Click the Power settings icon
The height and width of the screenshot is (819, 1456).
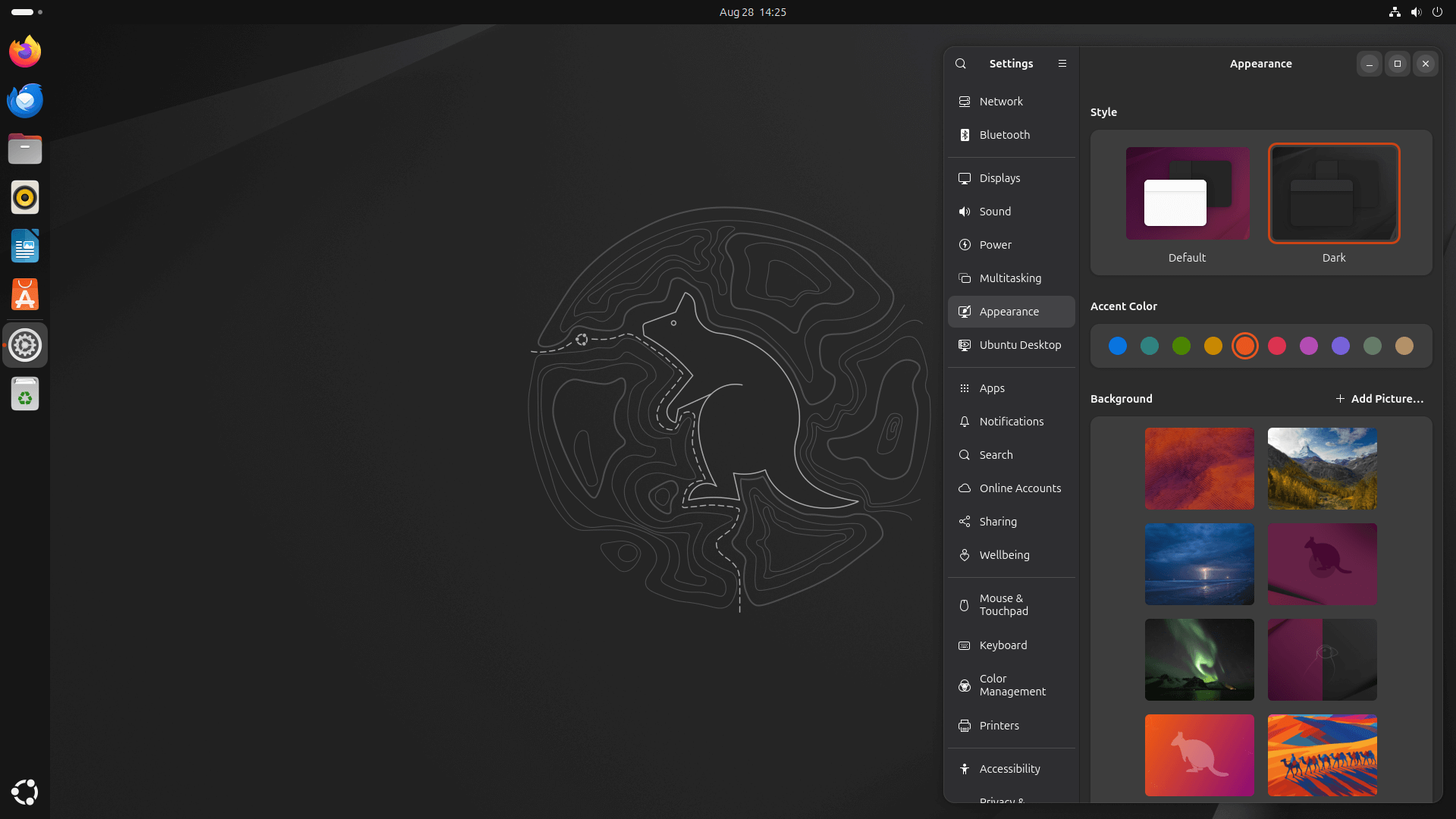point(964,245)
